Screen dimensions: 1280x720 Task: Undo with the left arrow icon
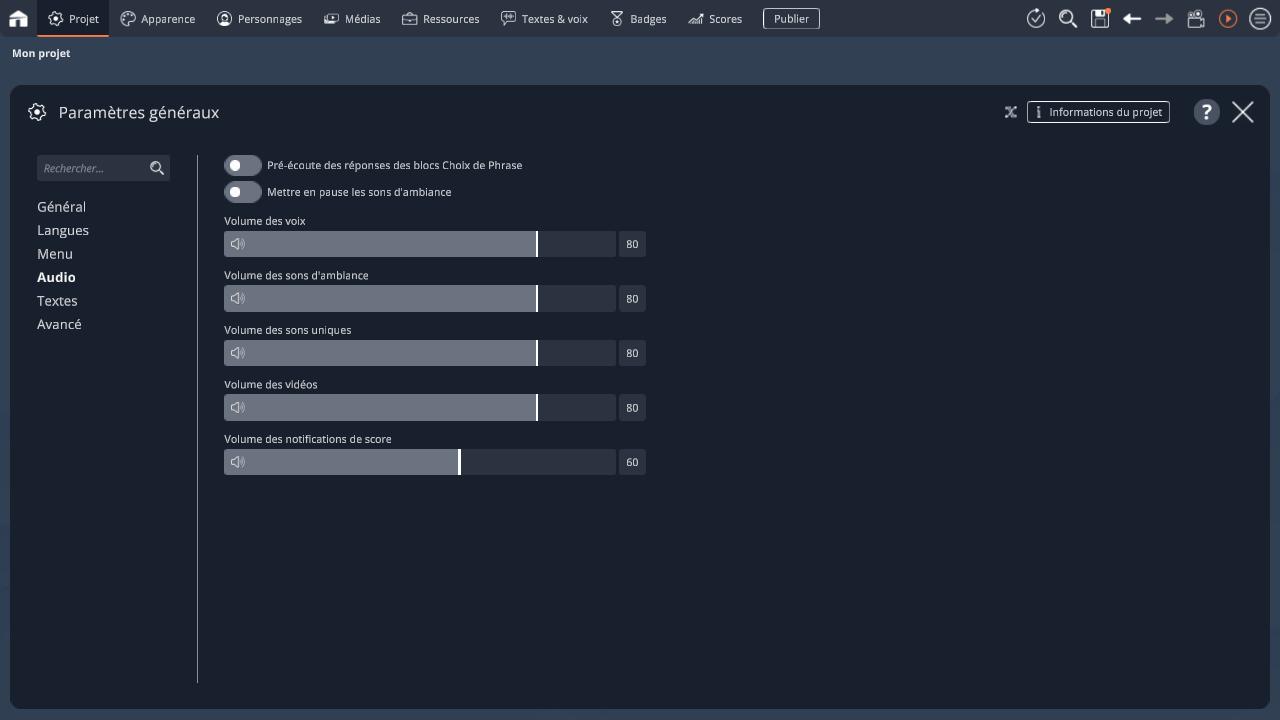(x=1132, y=18)
